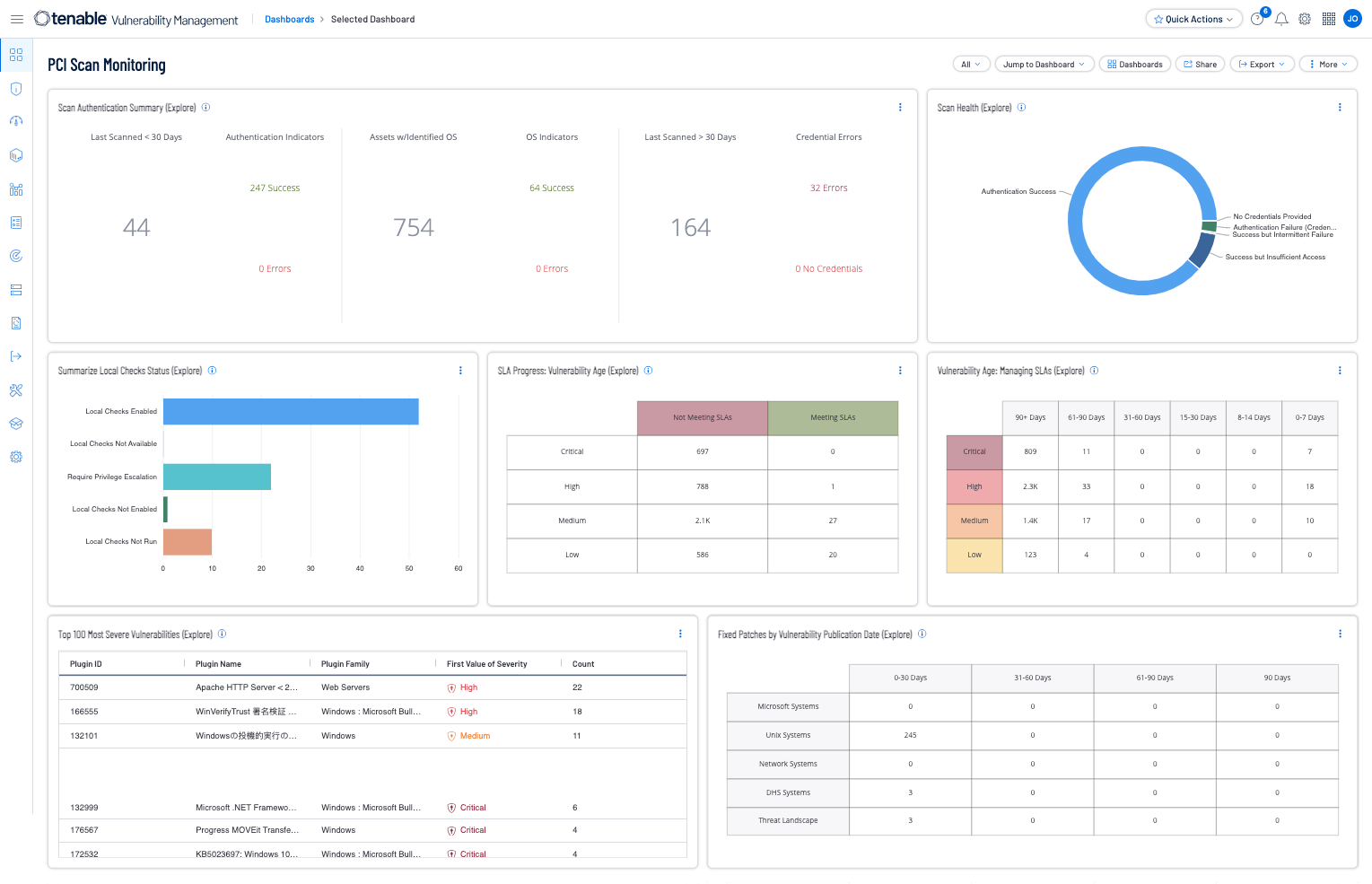Show info for Top 100 Most Severe Vulnerabilities

point(222,634)
